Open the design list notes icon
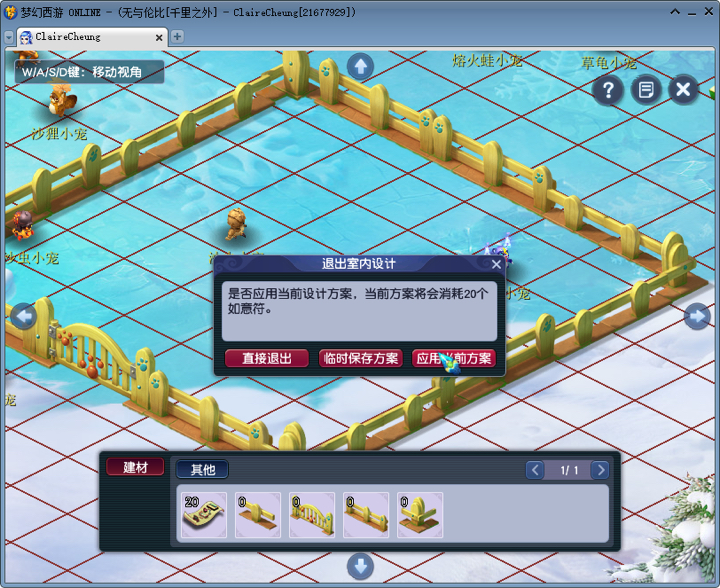This screenshot has height=588, width=720. pyautogui.click(x=646, y=90)
